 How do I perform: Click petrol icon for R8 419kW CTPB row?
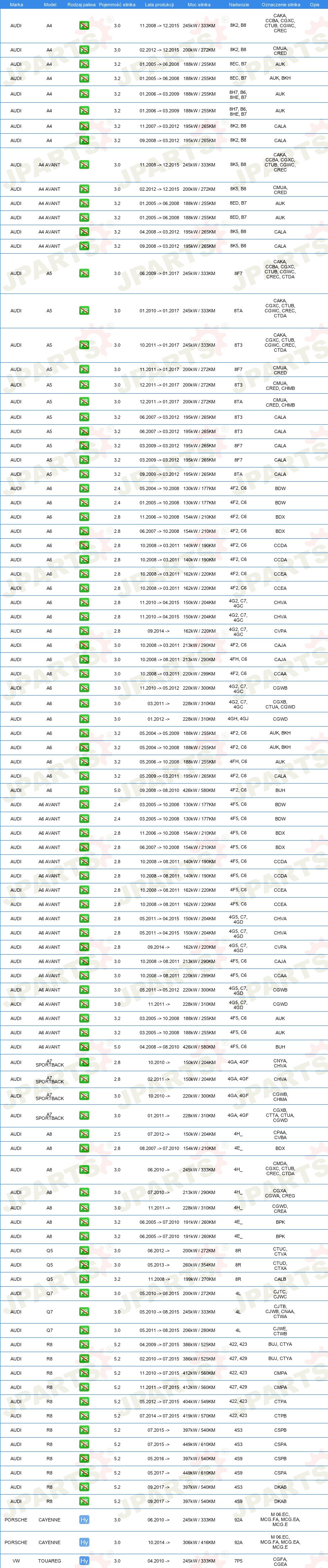point(84,1416)
